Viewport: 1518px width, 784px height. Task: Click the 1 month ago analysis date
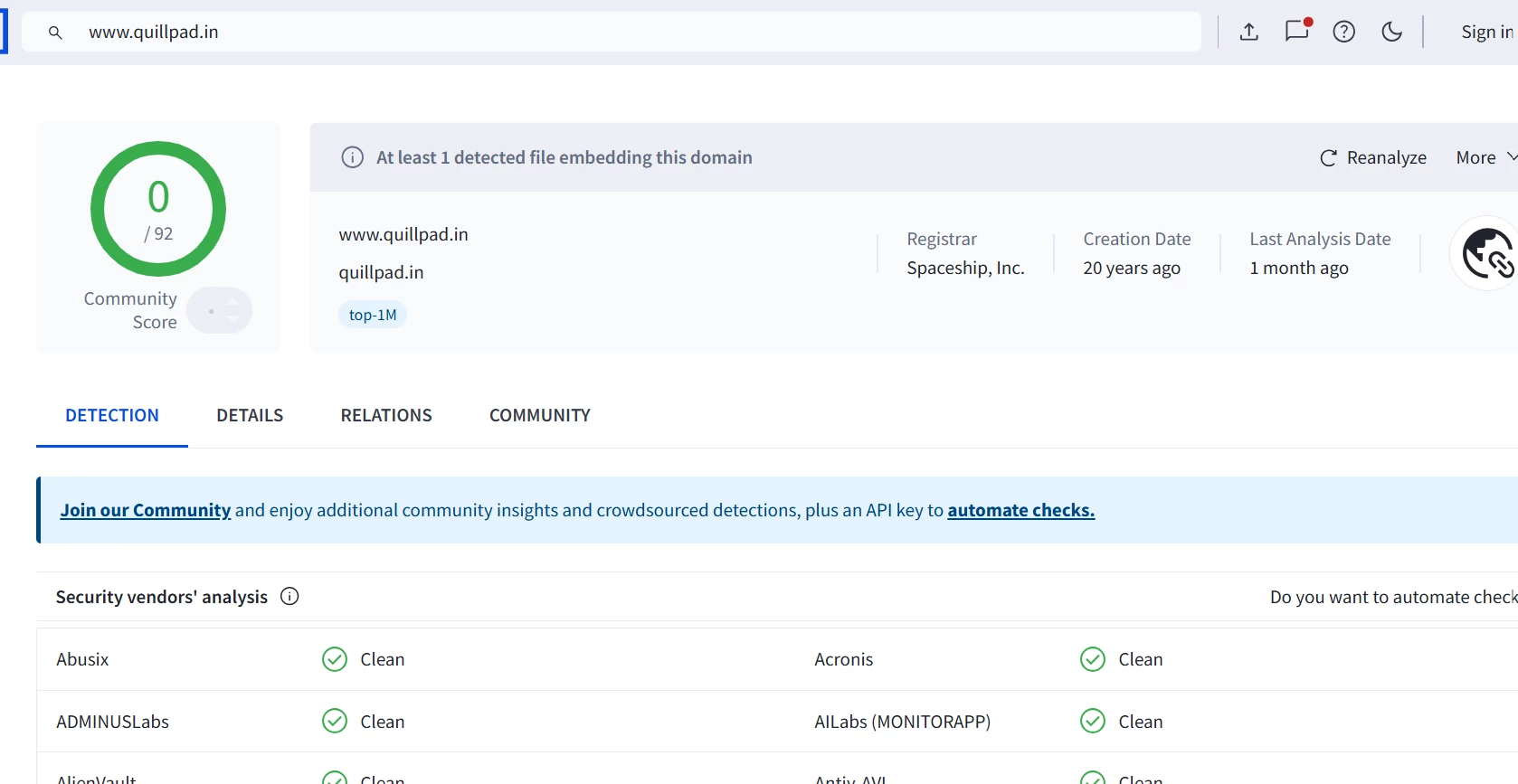(x=1299, y=268)
